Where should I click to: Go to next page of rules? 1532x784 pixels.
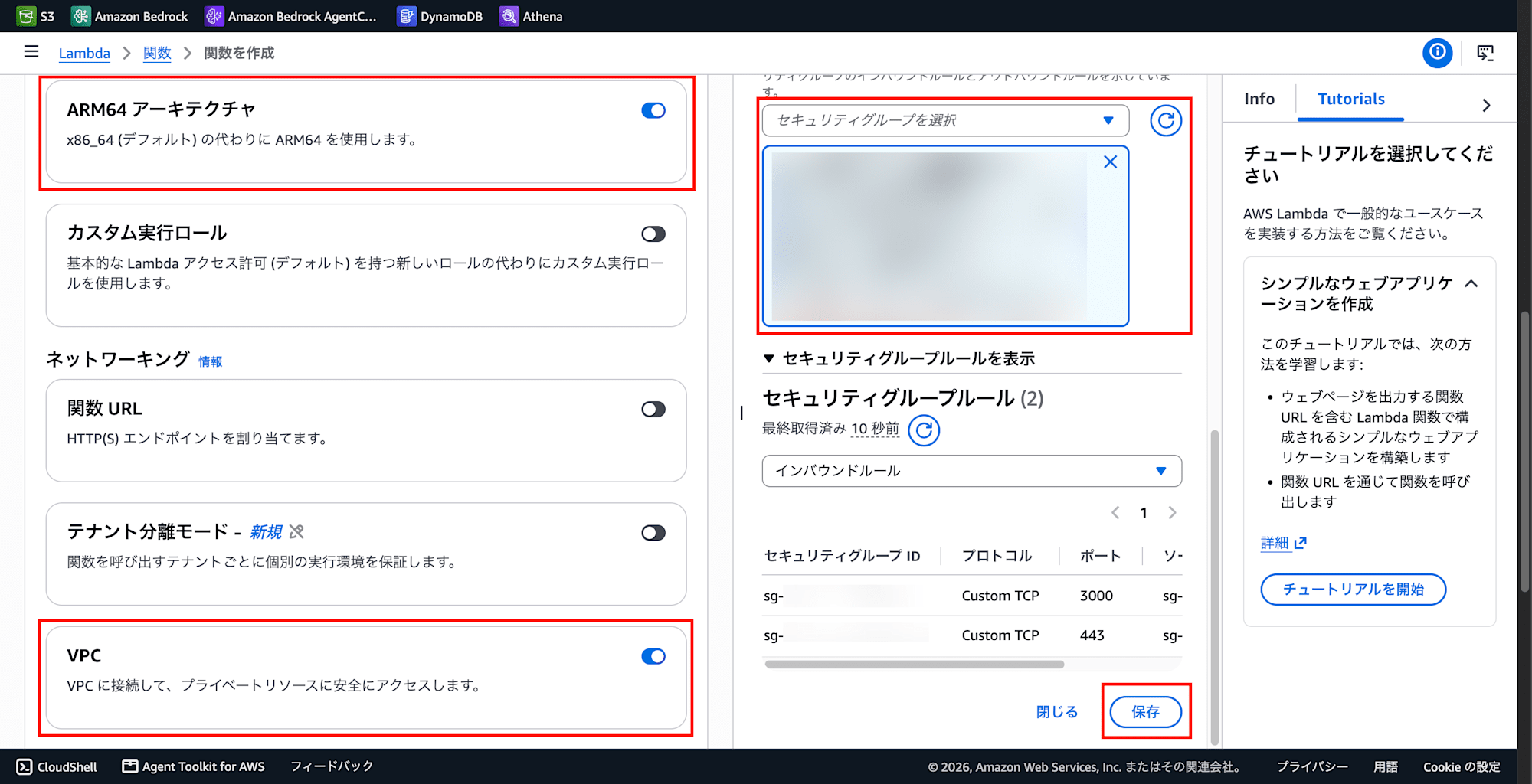(x=1172, y=513)
